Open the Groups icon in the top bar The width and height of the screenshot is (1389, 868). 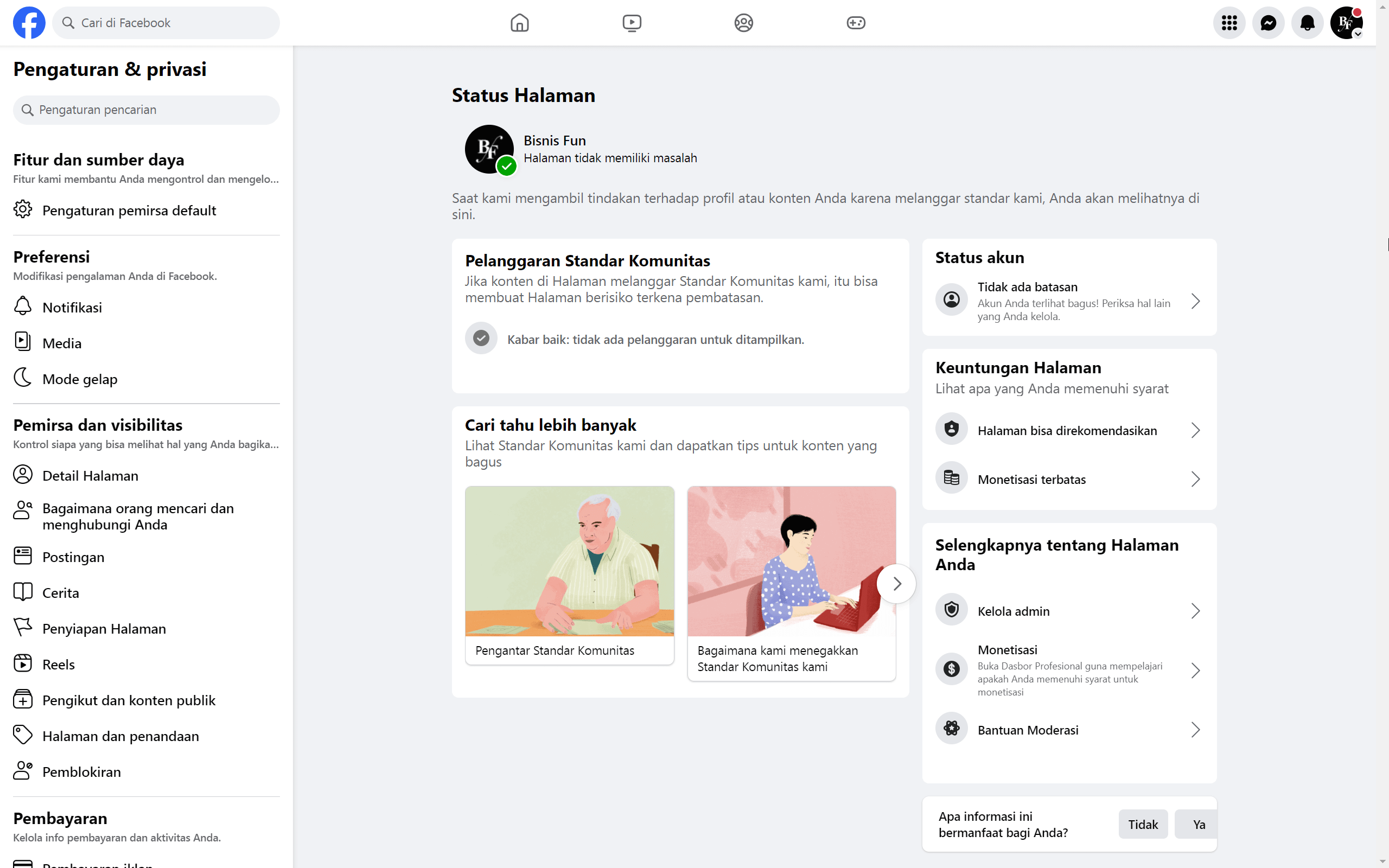(743, 22)
